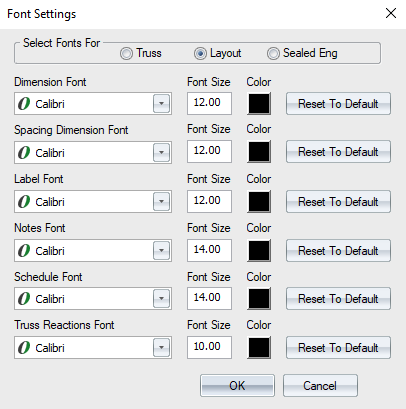This screenshot has height=409, width=406.
Task: Choose the Sealed Eng radio option
Action: coord(273,54)
